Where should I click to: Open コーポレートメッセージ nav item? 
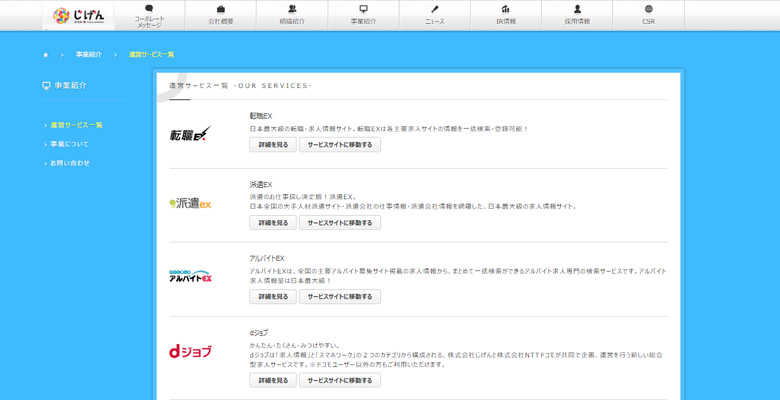tap(149, 16)
